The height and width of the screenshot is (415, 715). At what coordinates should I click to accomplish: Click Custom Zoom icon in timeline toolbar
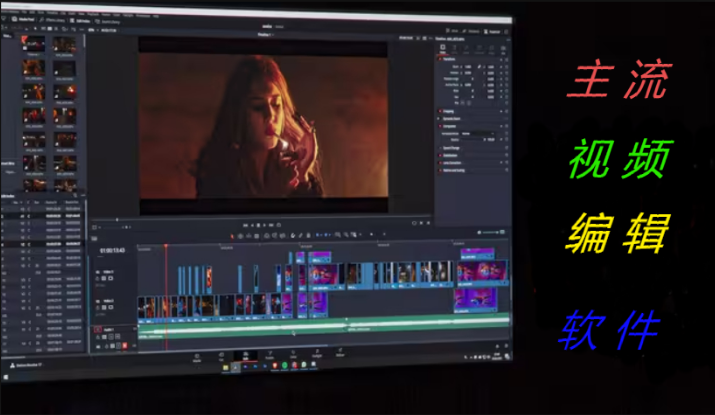pyautogui.click(x=354, y=235)
